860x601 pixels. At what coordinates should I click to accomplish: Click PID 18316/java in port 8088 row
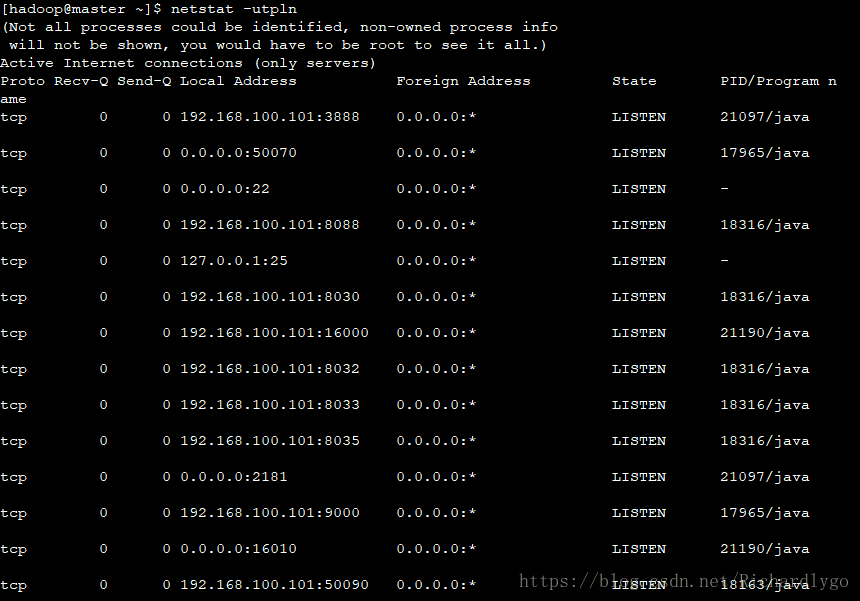click(x=765, y=225)
